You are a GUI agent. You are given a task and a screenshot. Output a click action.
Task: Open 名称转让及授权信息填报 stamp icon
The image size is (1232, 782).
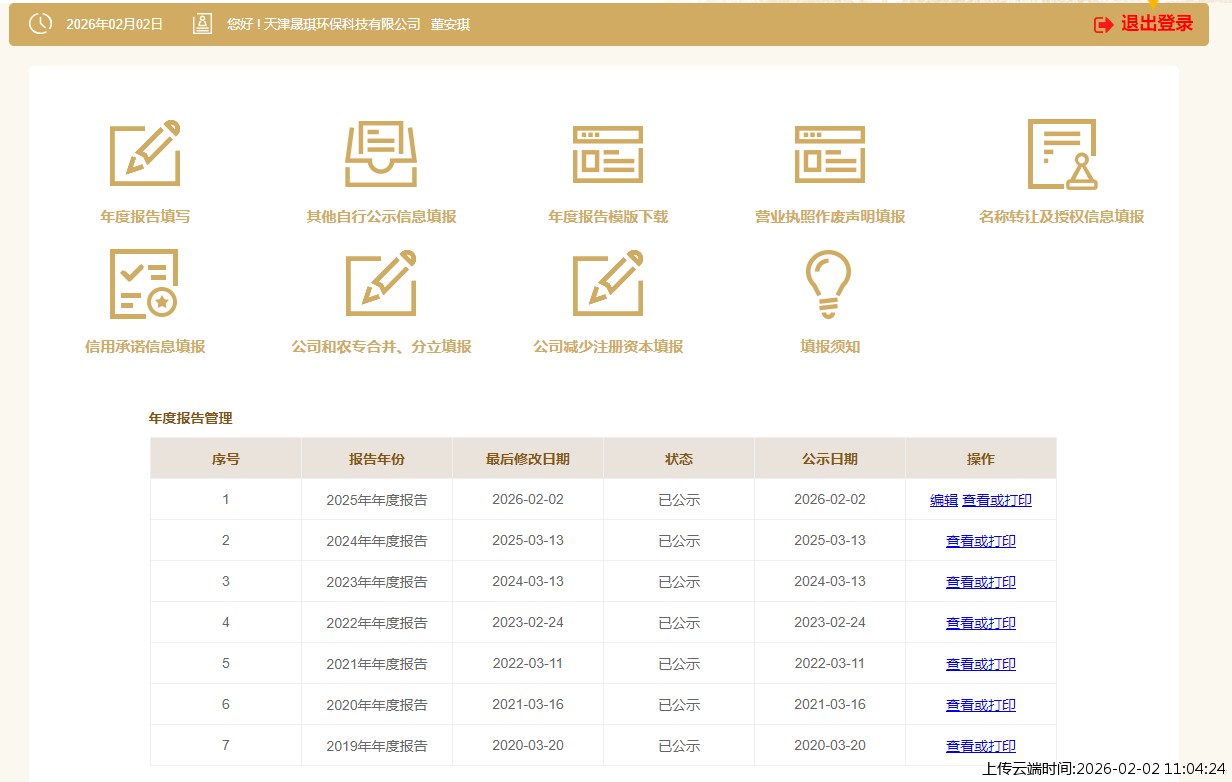[x=1061, y=153]
